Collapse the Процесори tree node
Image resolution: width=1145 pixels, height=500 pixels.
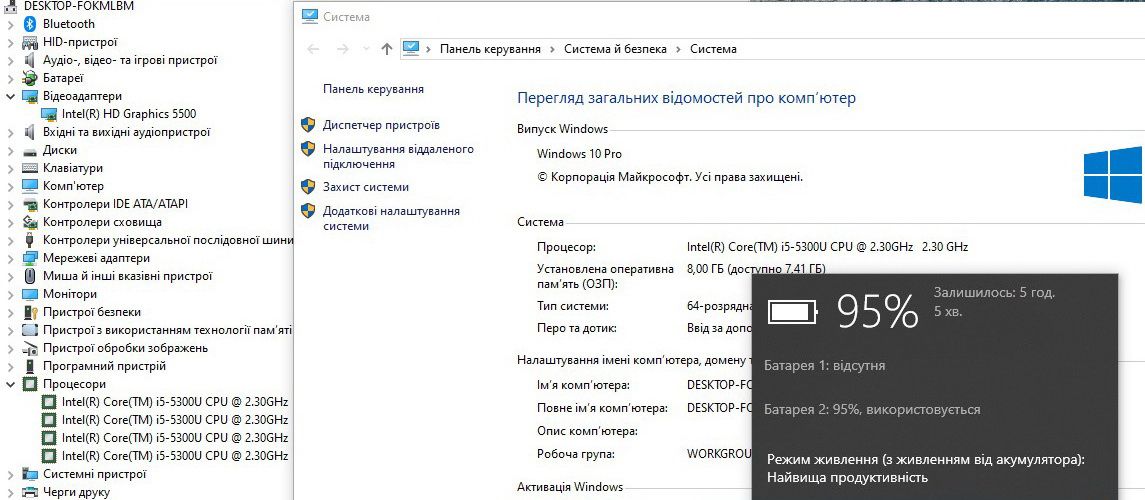pyautogui.click(x=10, y=384)
